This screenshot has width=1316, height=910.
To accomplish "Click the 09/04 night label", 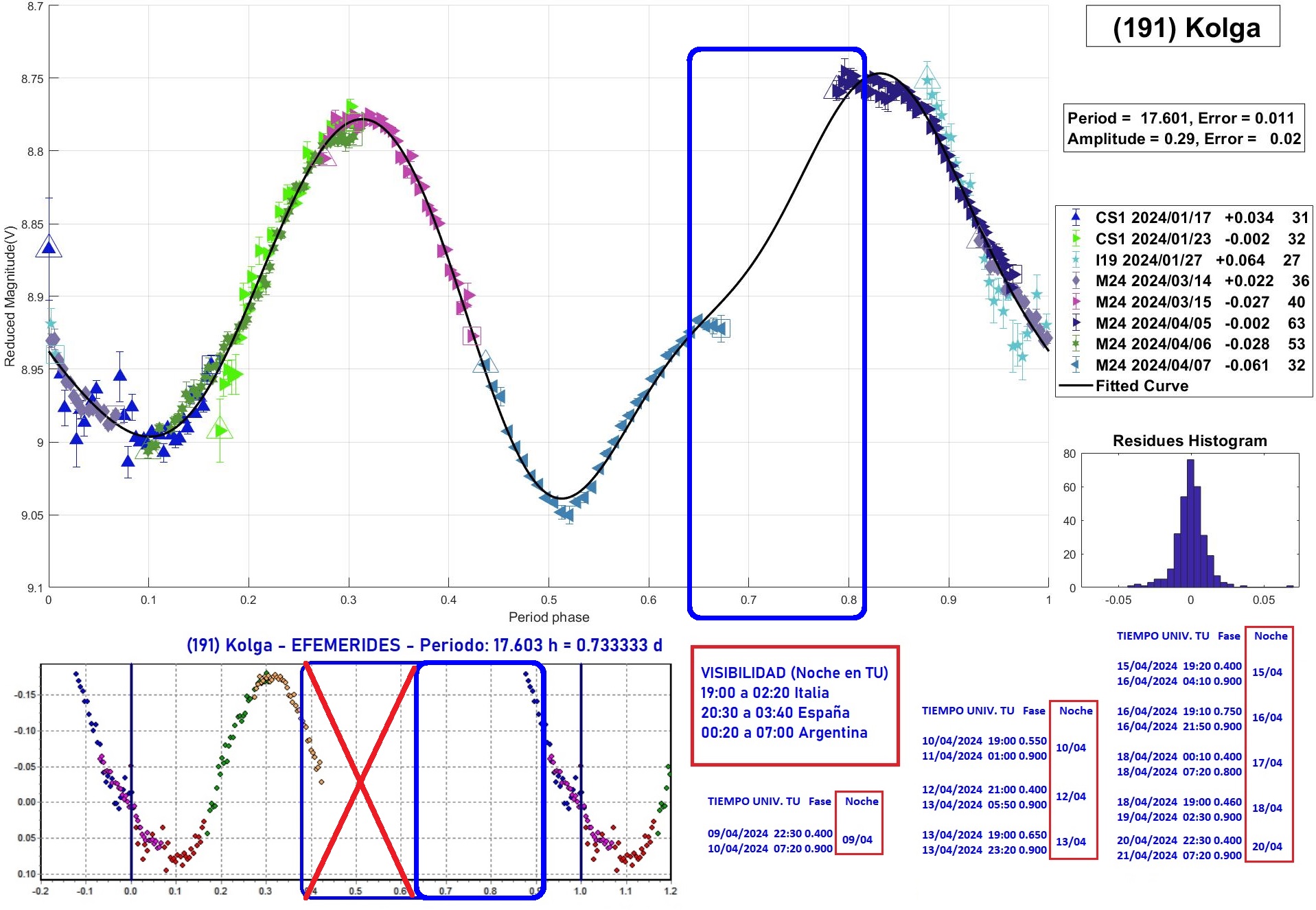I will point(857,839).
